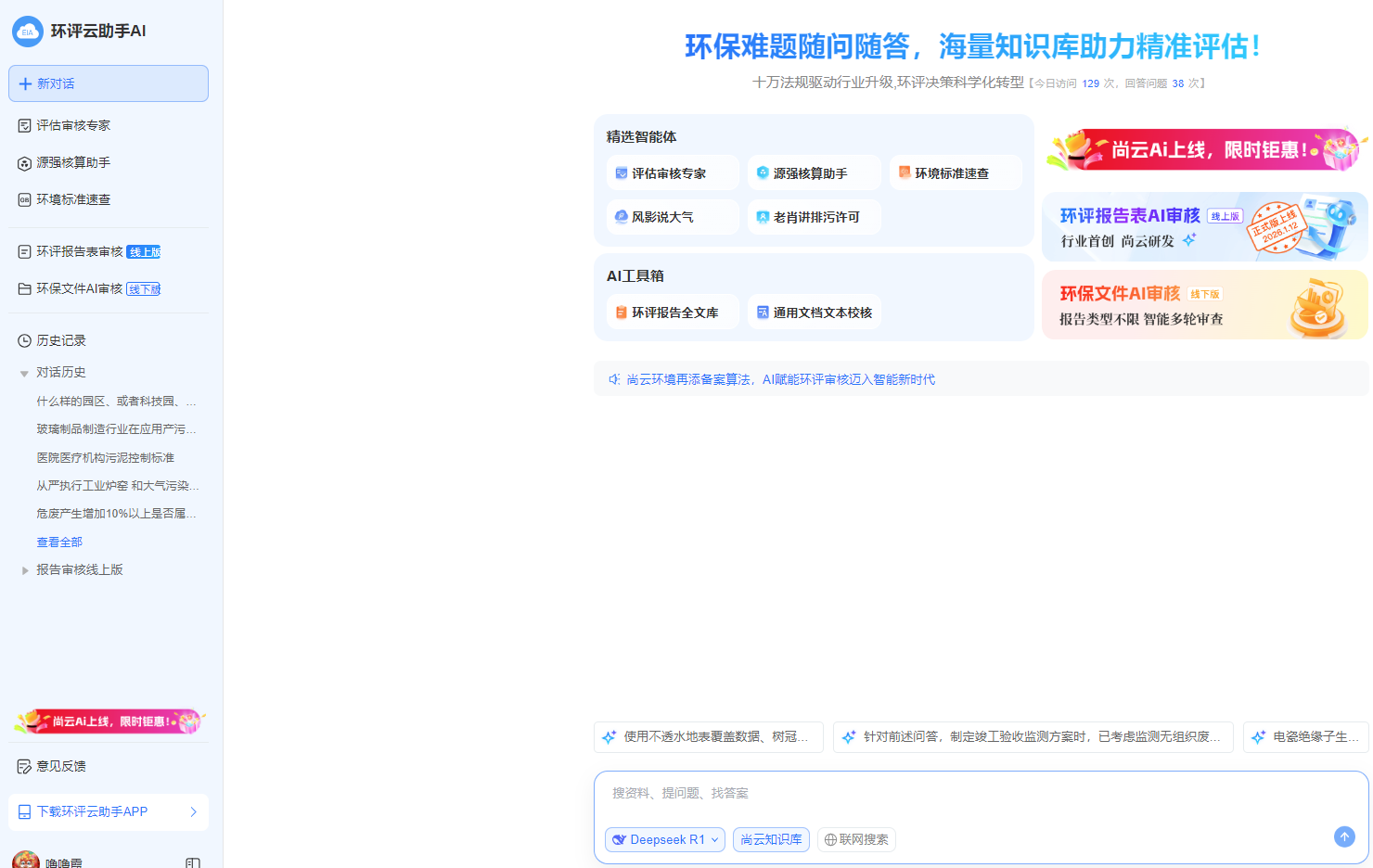
Task: Open 历史记录 in the sidebar
Action: pyautogui.click(x=61, y=340)
